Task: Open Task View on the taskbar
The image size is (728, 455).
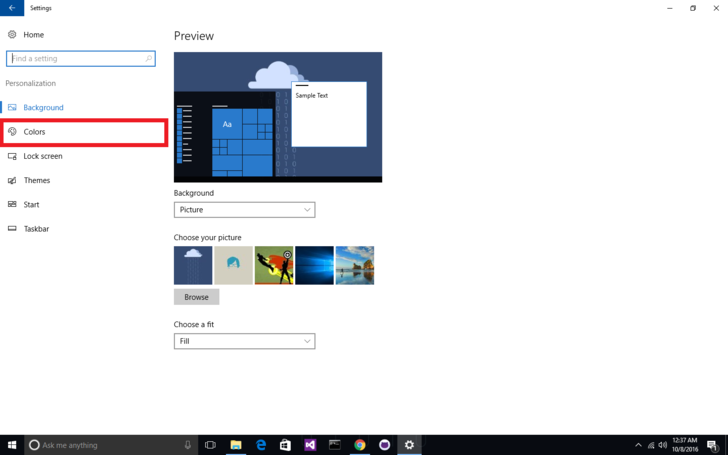Action: (210, 445)
